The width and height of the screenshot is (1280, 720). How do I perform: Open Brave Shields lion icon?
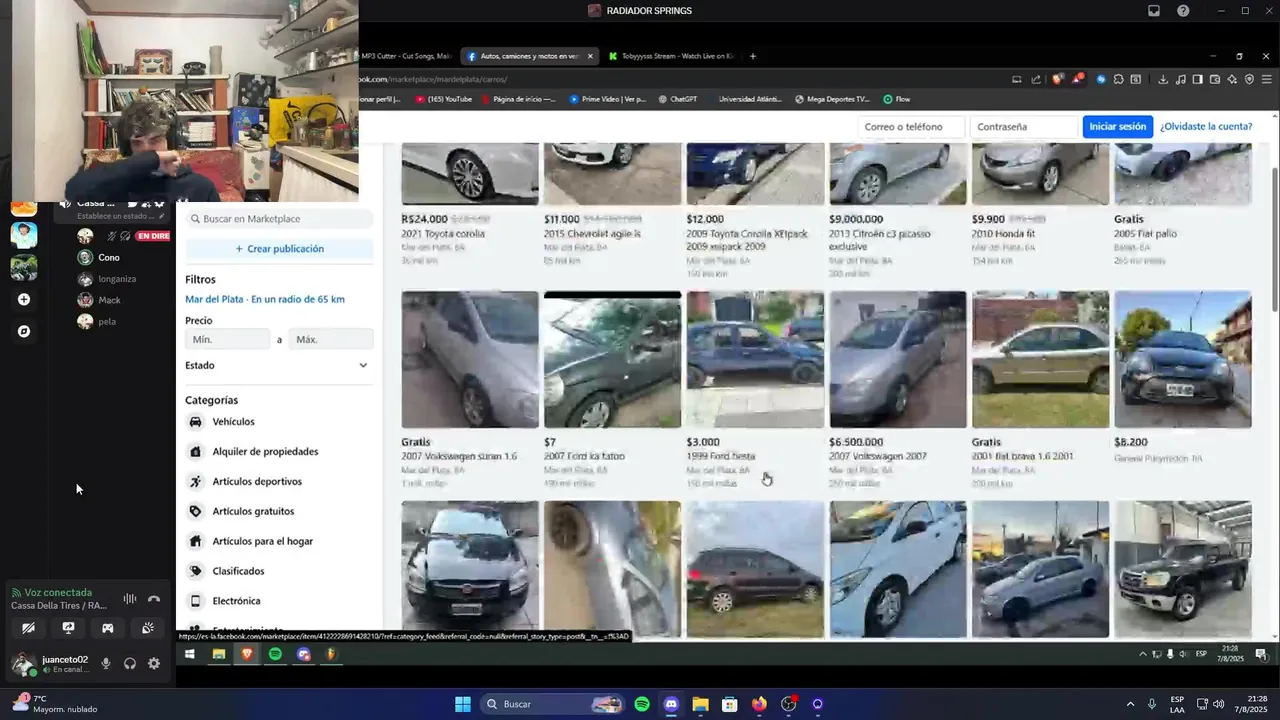click(1058, 79)
